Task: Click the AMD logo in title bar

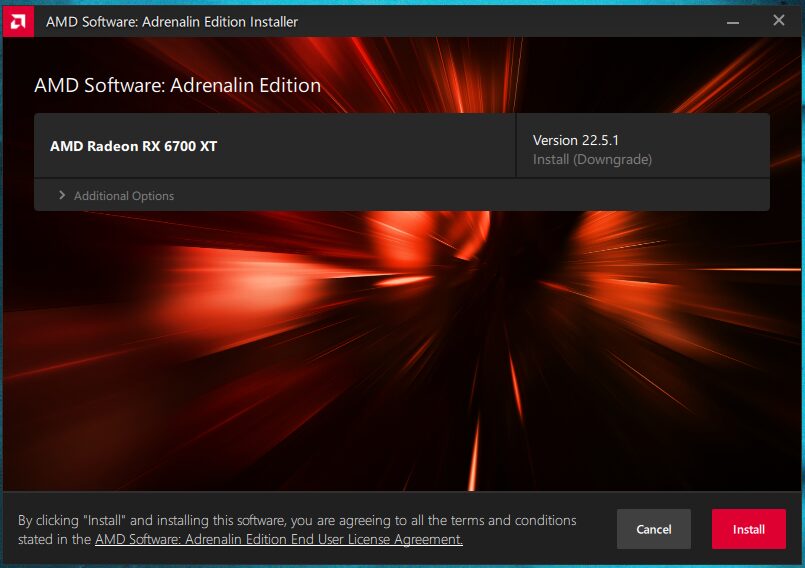Action: coord(18,22)
